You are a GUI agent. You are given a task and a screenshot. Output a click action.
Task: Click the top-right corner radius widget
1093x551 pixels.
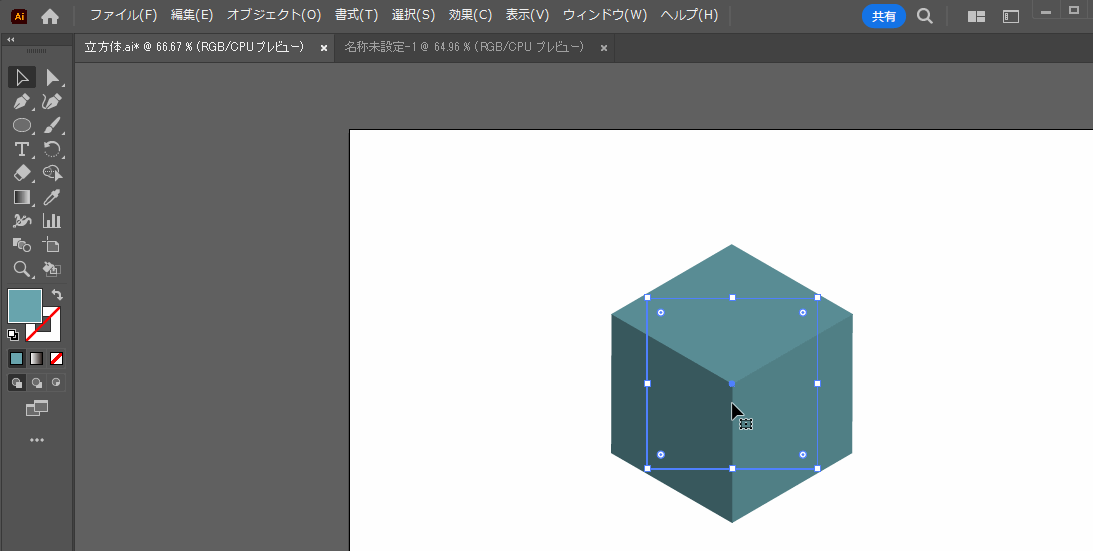(x=802, y=312)
